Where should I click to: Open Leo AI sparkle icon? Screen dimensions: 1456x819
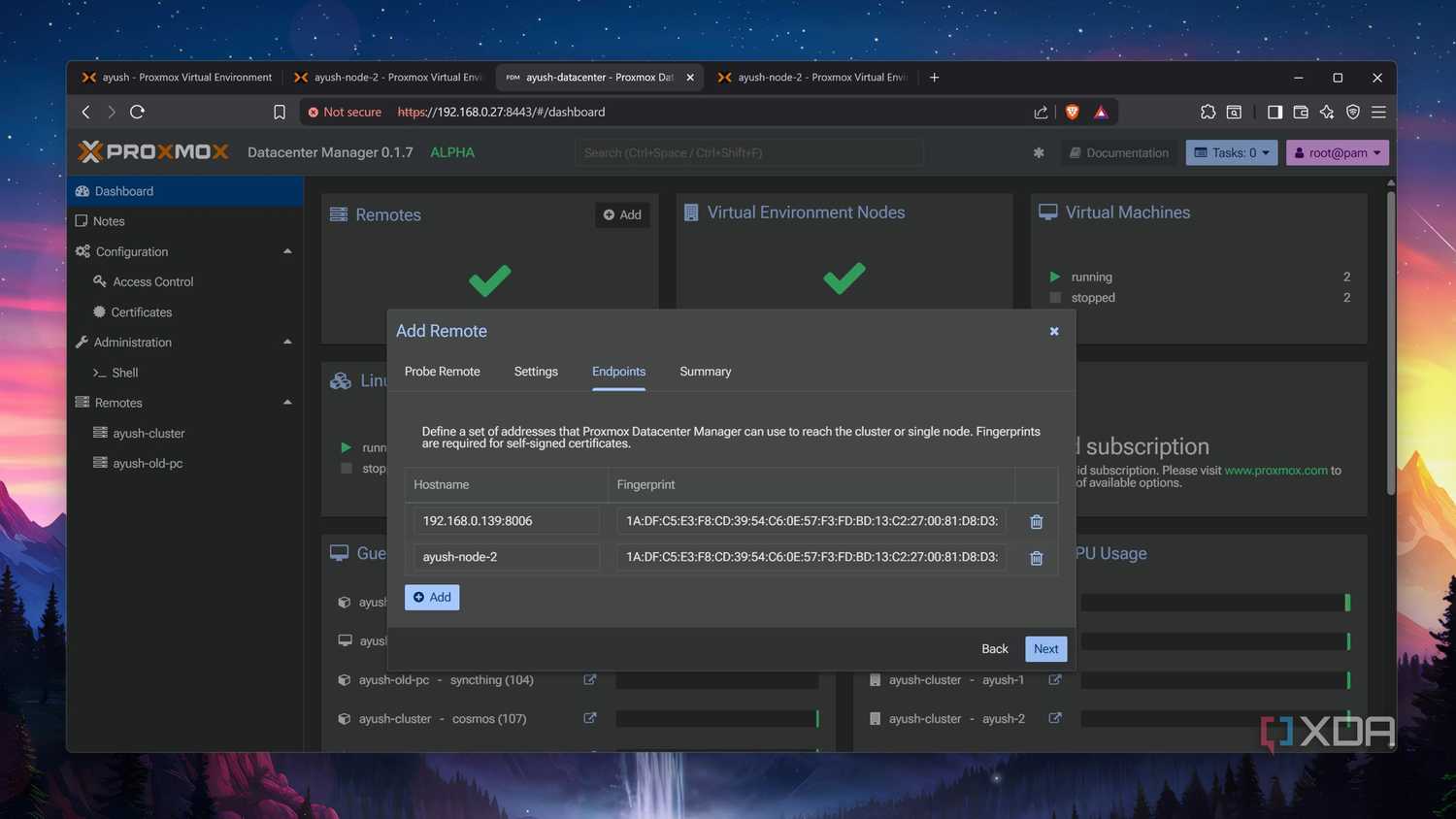pyautogui.click(x=1327, y=113)
